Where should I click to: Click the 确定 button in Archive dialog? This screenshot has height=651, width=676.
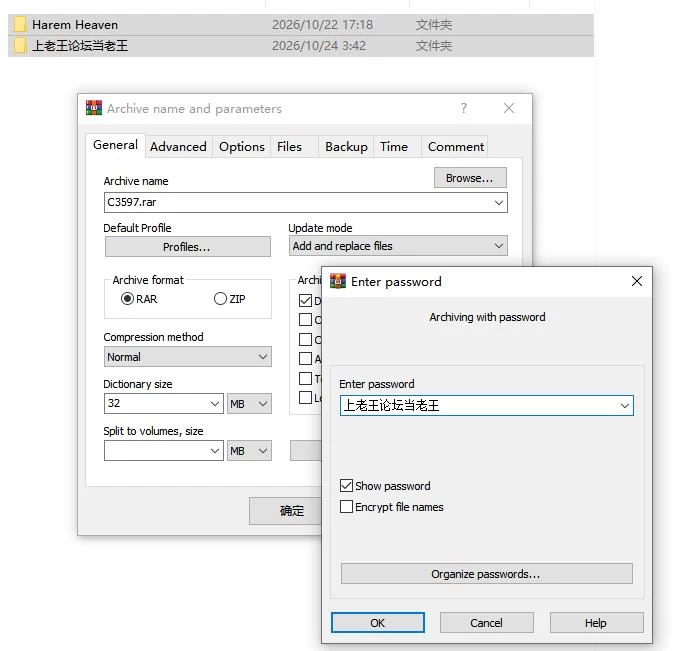pos(285,511)
